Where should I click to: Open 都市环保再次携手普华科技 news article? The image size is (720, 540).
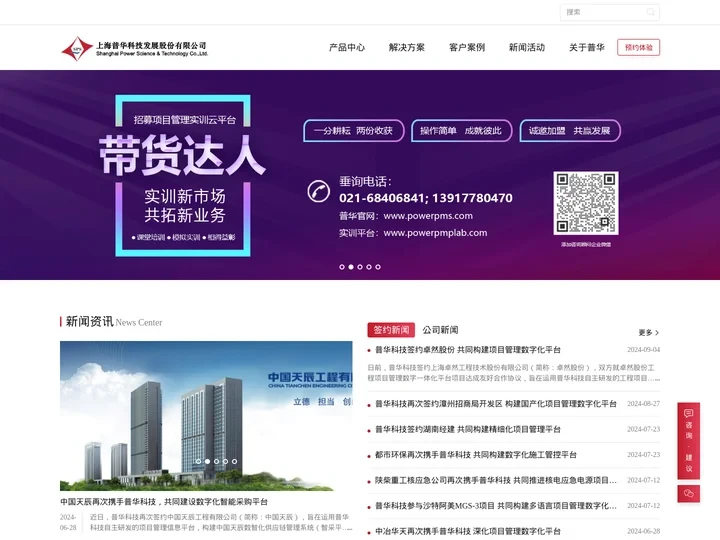[x=475, y=455]
